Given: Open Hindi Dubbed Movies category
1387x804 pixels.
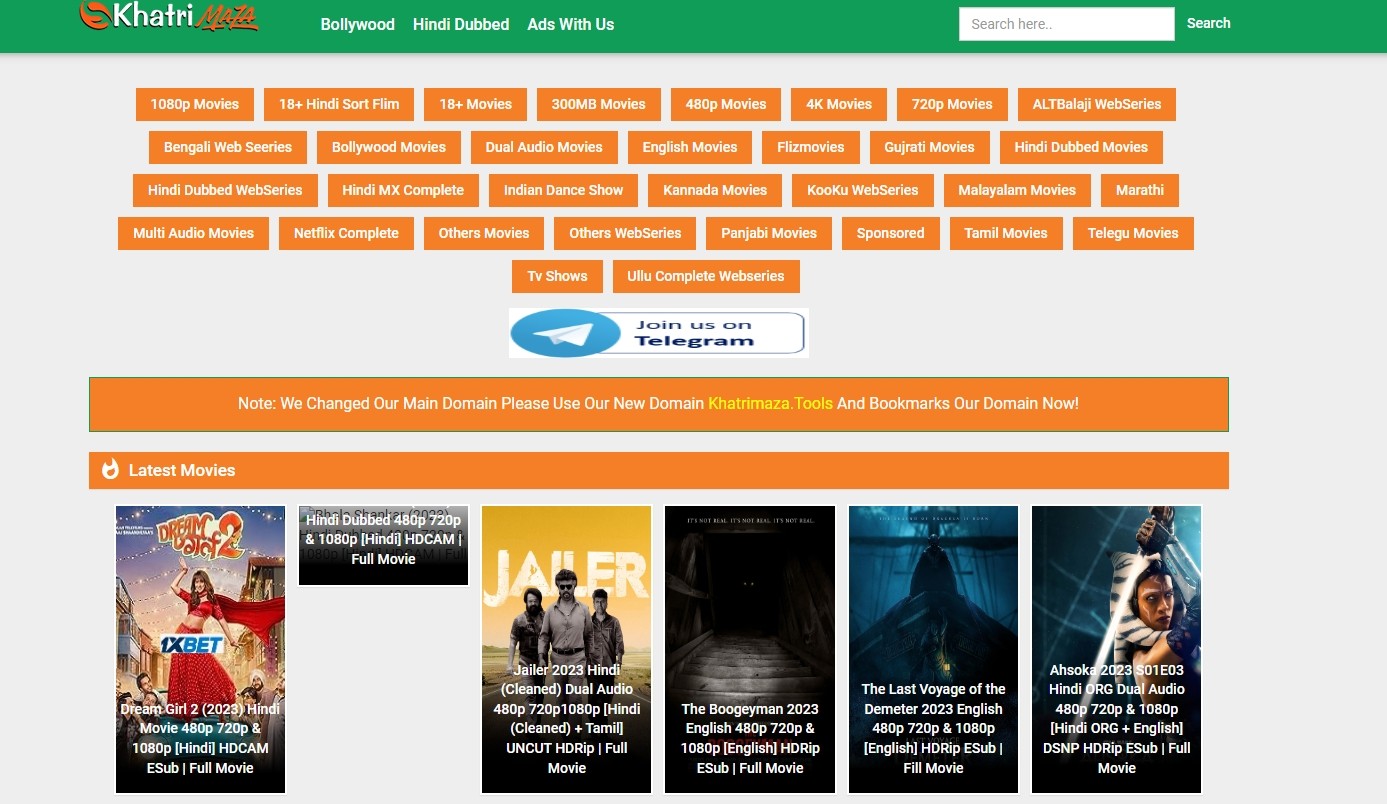Looking at the screenshot, I should pos(1081,147).
